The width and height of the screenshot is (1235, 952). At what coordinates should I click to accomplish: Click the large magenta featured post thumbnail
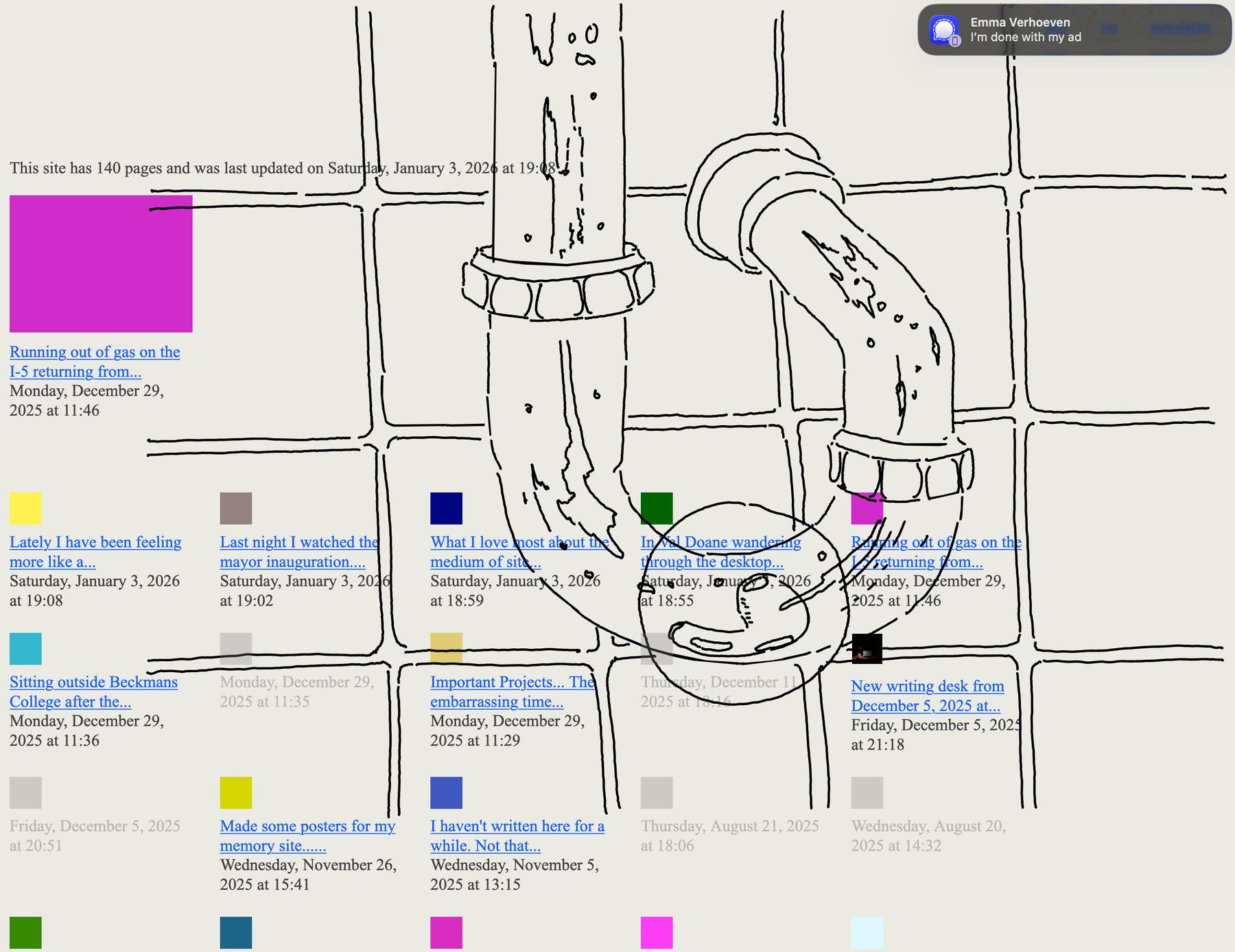(101, 263)
